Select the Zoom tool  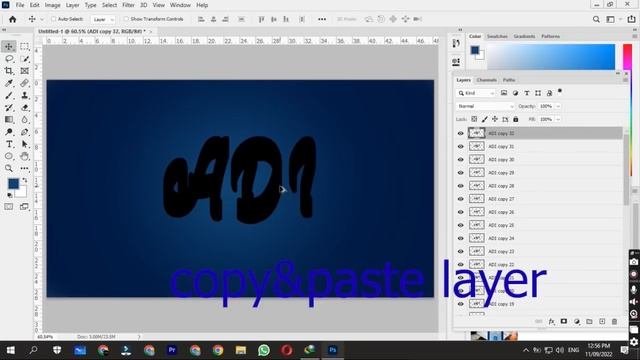click(9, 168)
